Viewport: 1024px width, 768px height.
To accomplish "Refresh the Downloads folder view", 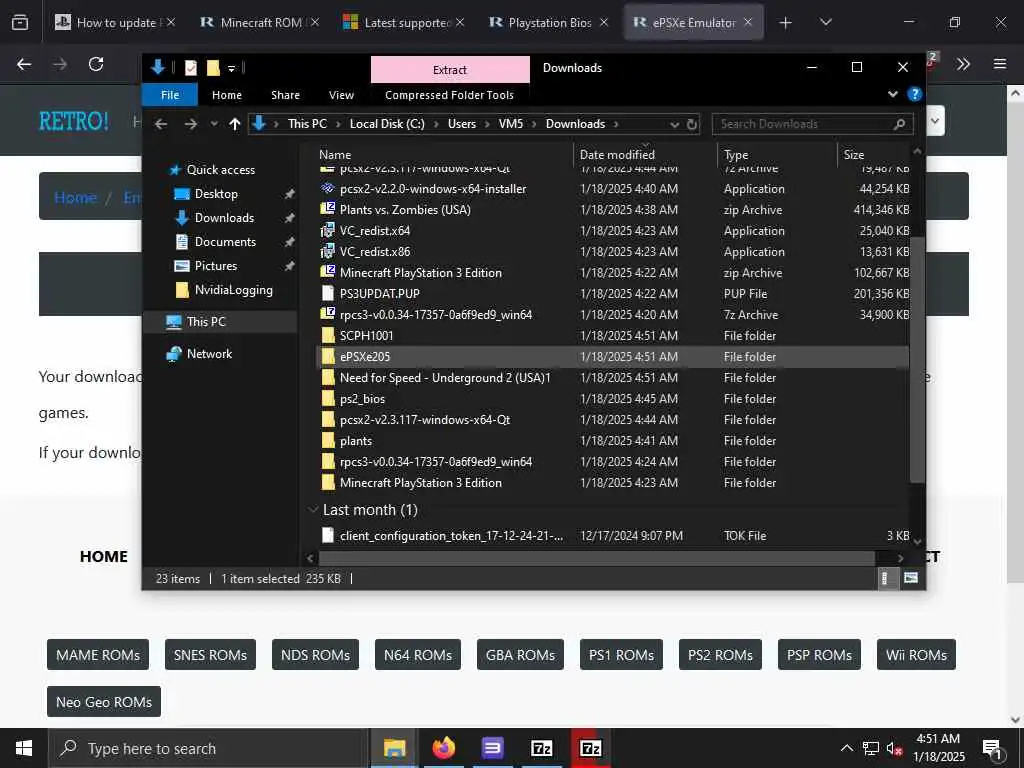I will tap(692, 124).
